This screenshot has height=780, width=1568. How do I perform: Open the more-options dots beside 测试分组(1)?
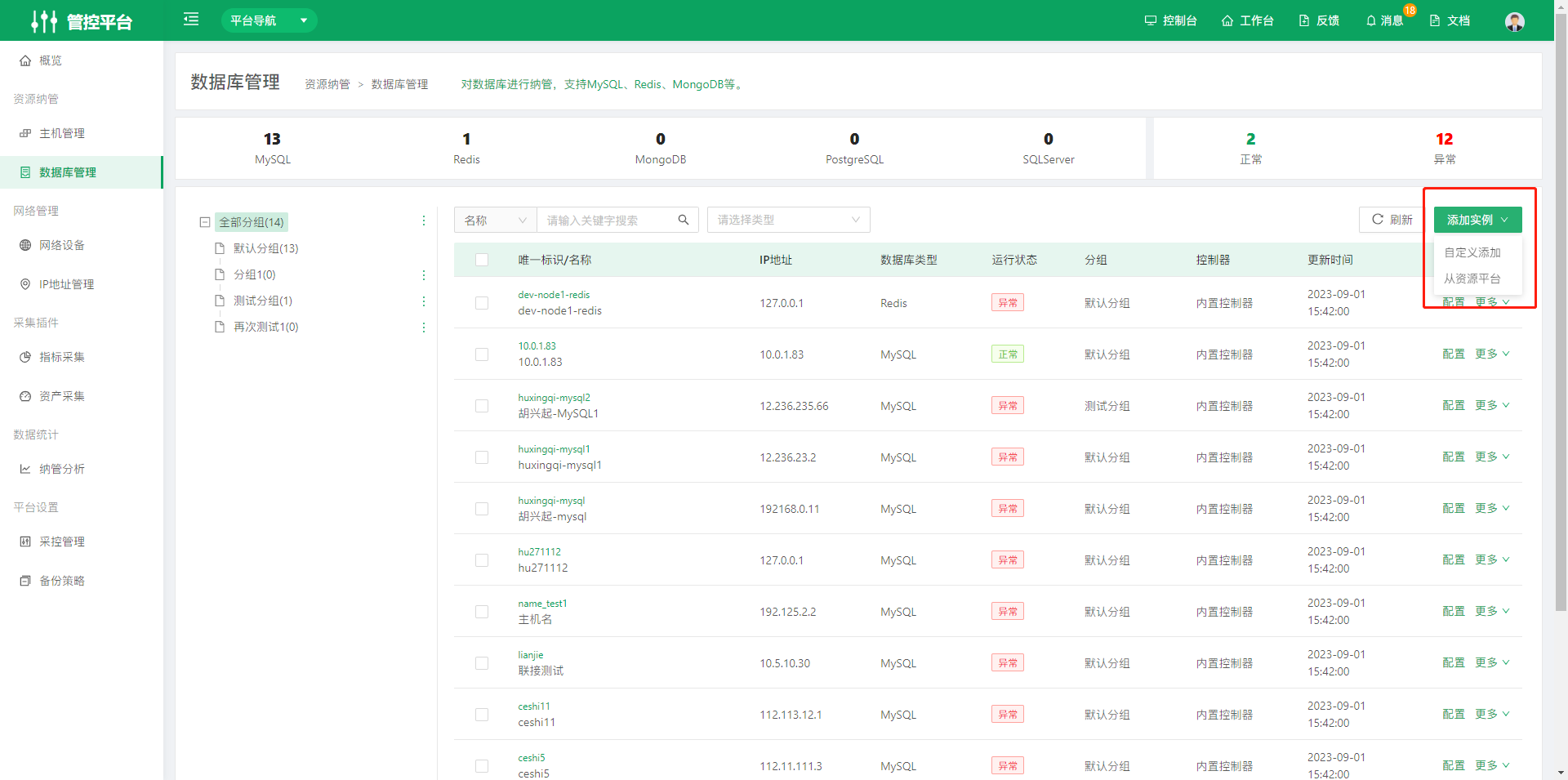pos(423,301)
